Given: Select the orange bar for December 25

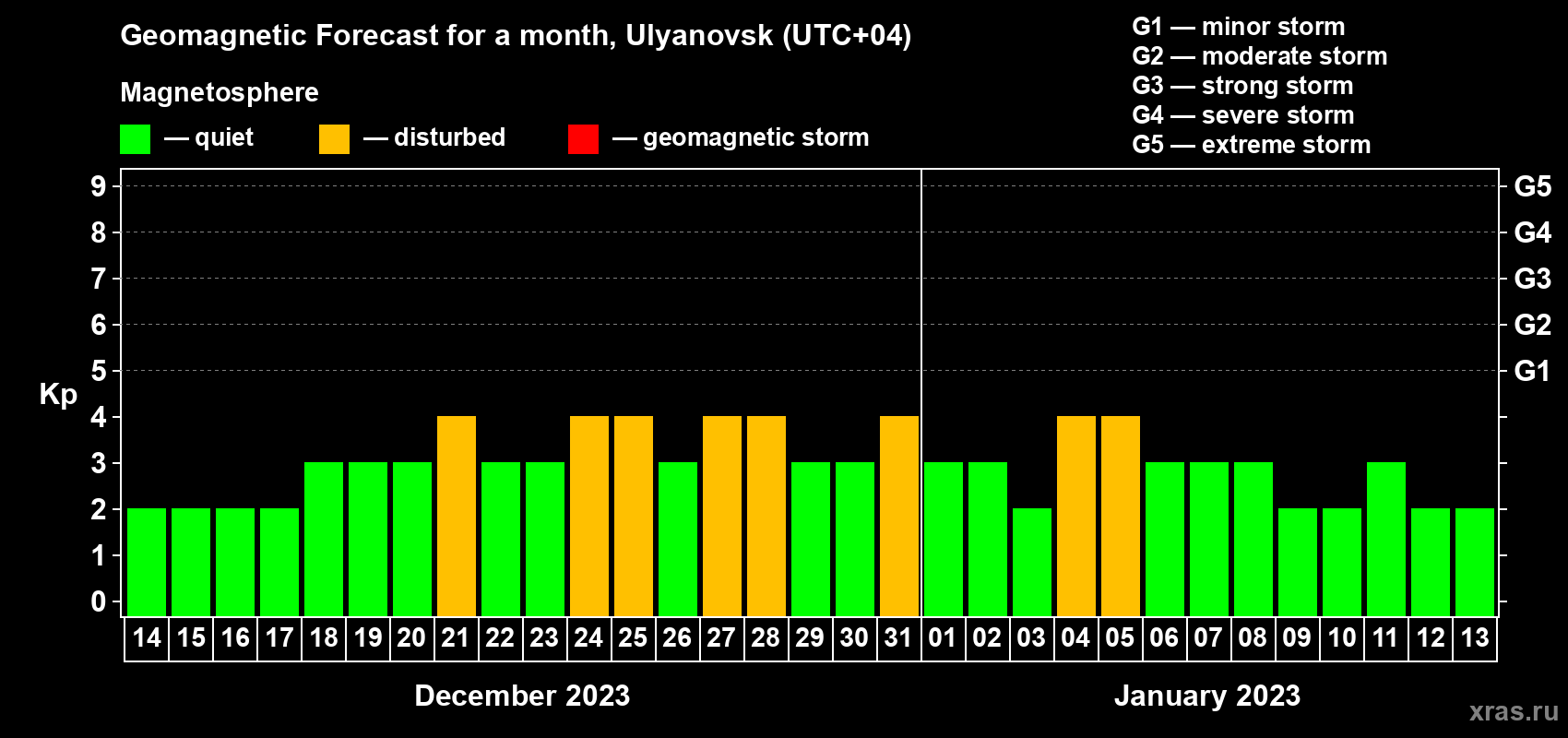Looking at the screenshot, I should pyautogui.click(x=634, y=516).
